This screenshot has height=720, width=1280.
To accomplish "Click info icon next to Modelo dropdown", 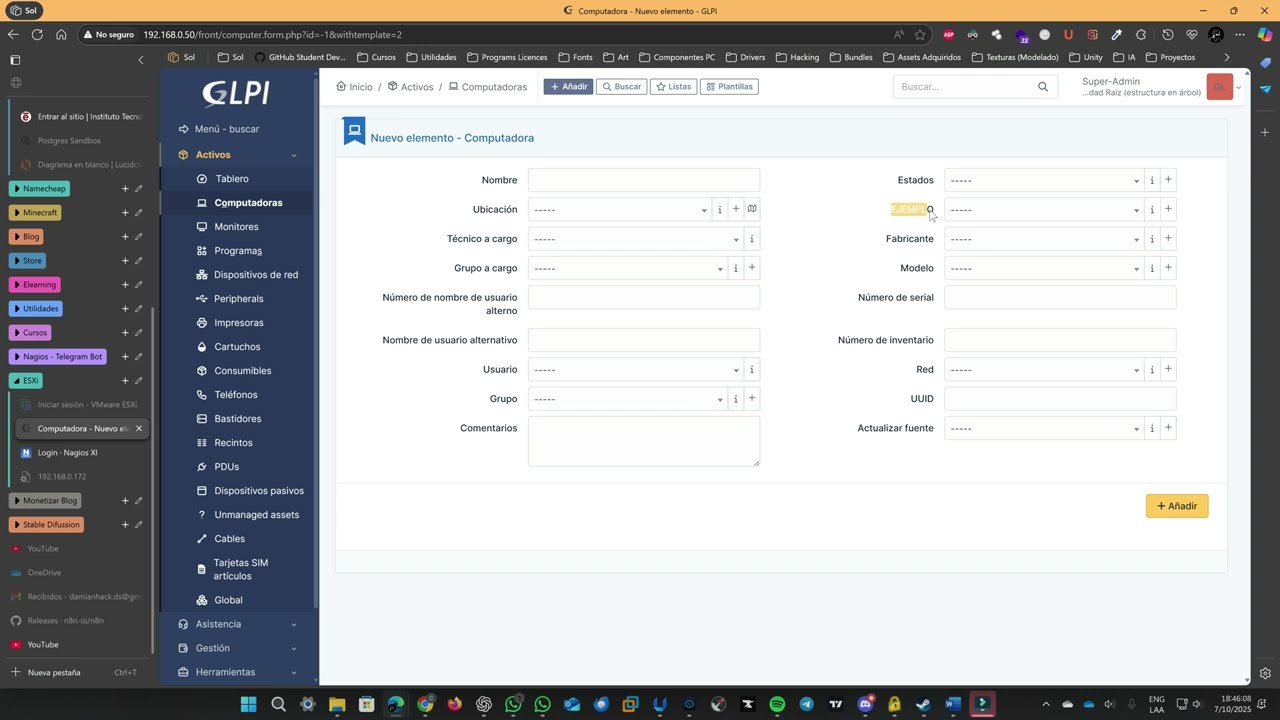I will (1152, 268).
